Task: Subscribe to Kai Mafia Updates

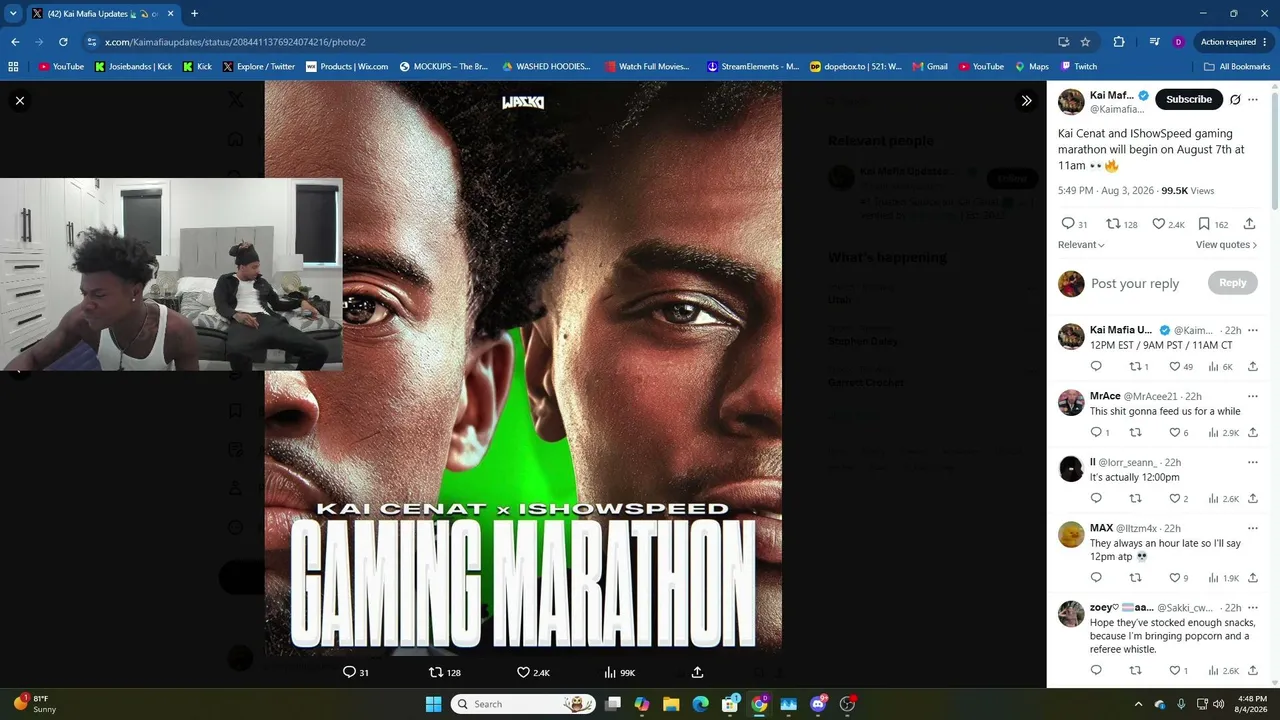Action: coord(1189,99)
